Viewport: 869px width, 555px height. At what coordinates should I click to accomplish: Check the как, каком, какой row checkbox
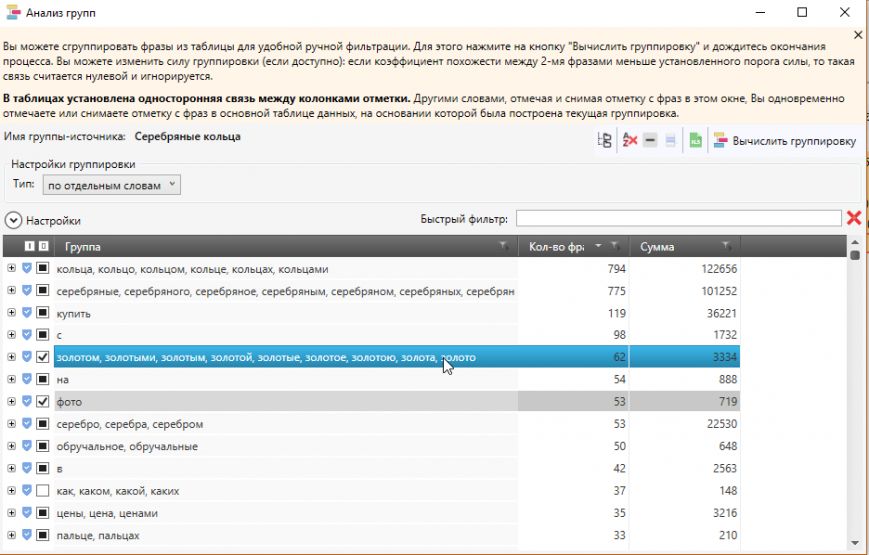point(43,491)
